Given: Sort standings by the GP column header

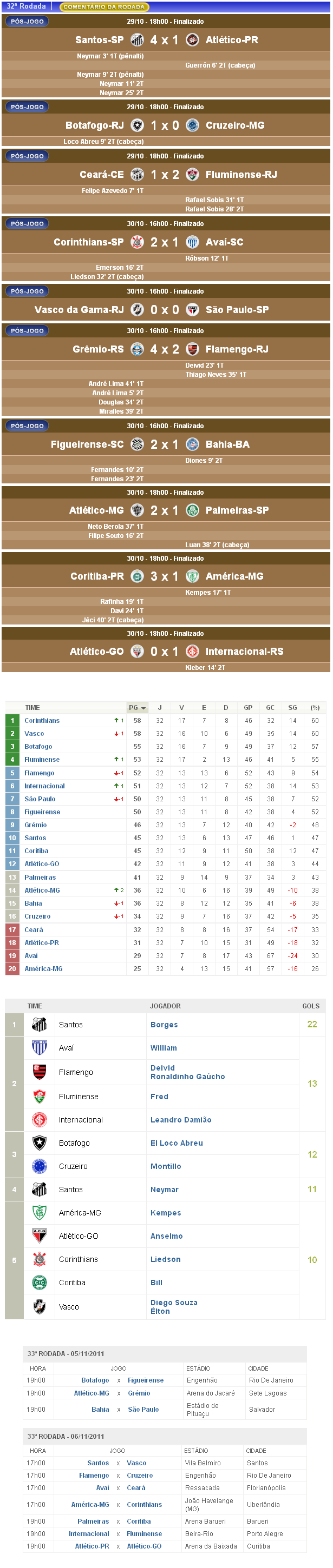Looking at the screenshot, I should click(x=248, y=708).
